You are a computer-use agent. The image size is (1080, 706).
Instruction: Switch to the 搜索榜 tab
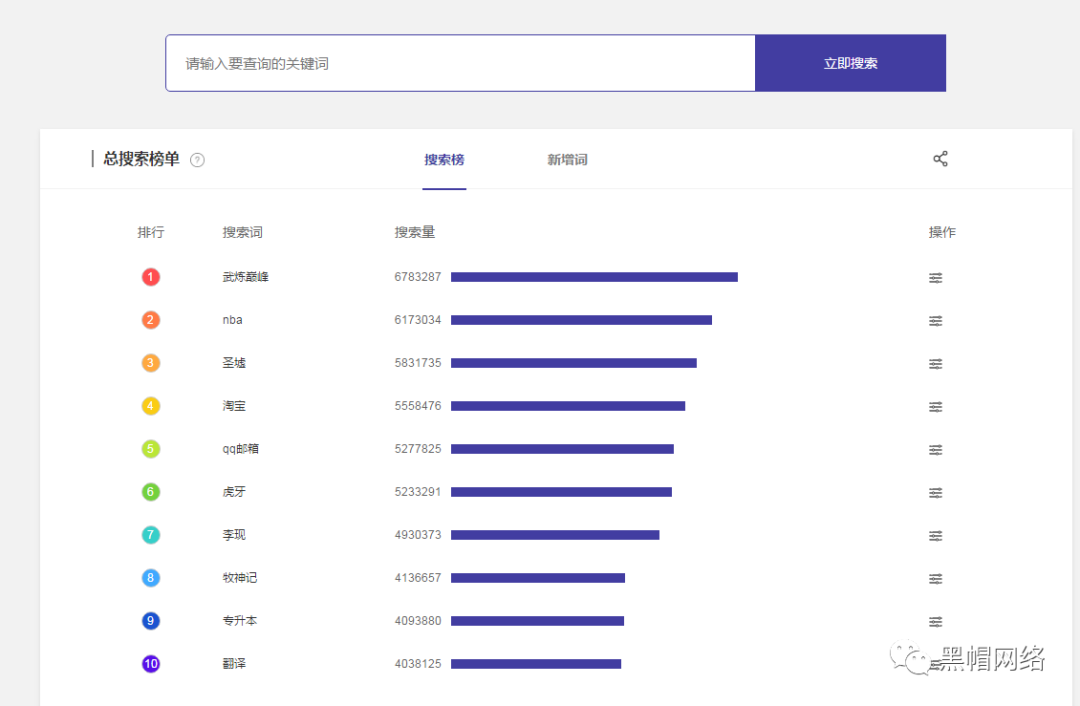(x=444, y=160)
